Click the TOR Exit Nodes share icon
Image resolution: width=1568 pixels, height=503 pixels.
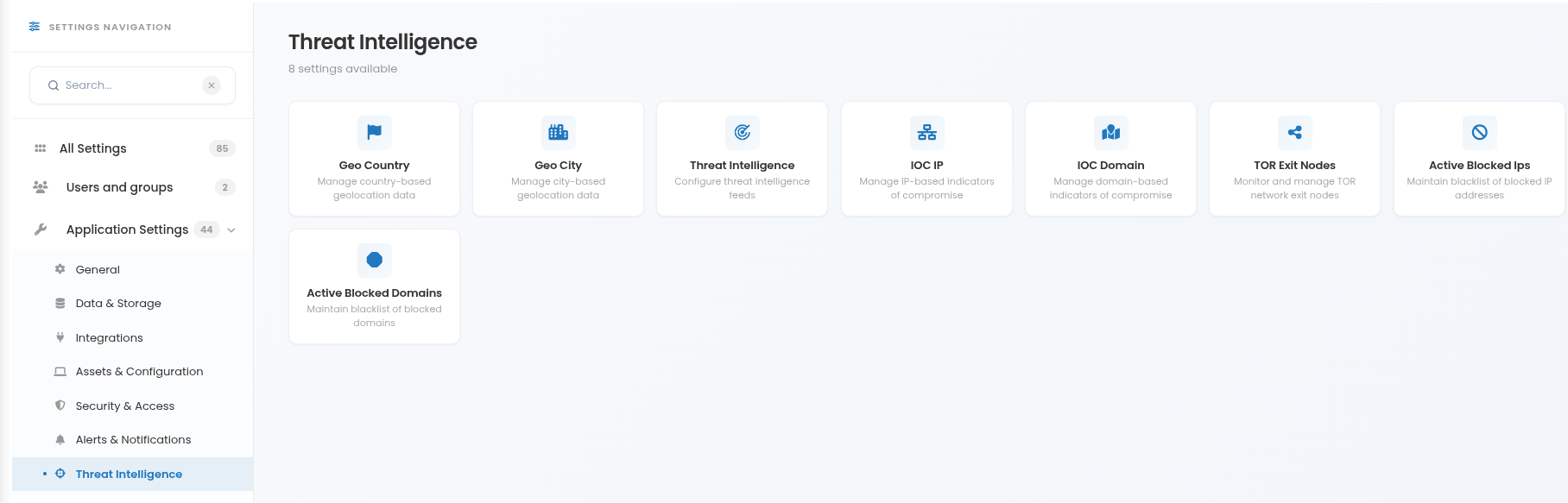pos(1294,132)
